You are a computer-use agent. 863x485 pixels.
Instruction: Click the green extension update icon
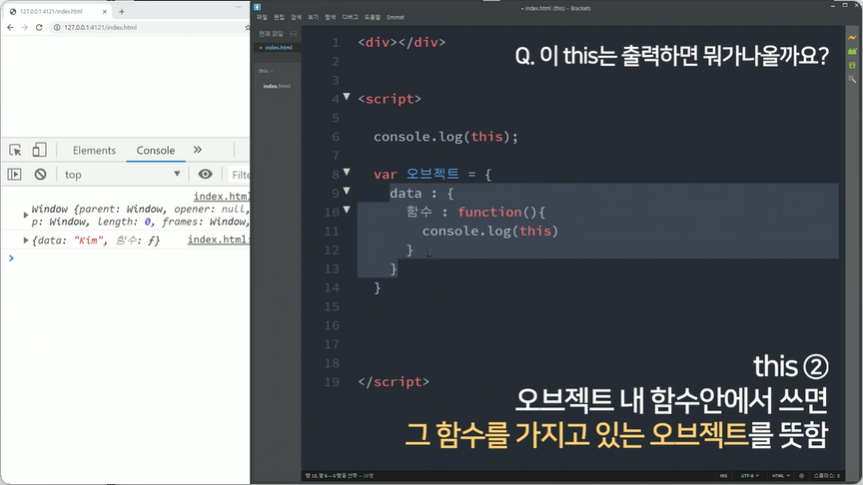(852, 65)
